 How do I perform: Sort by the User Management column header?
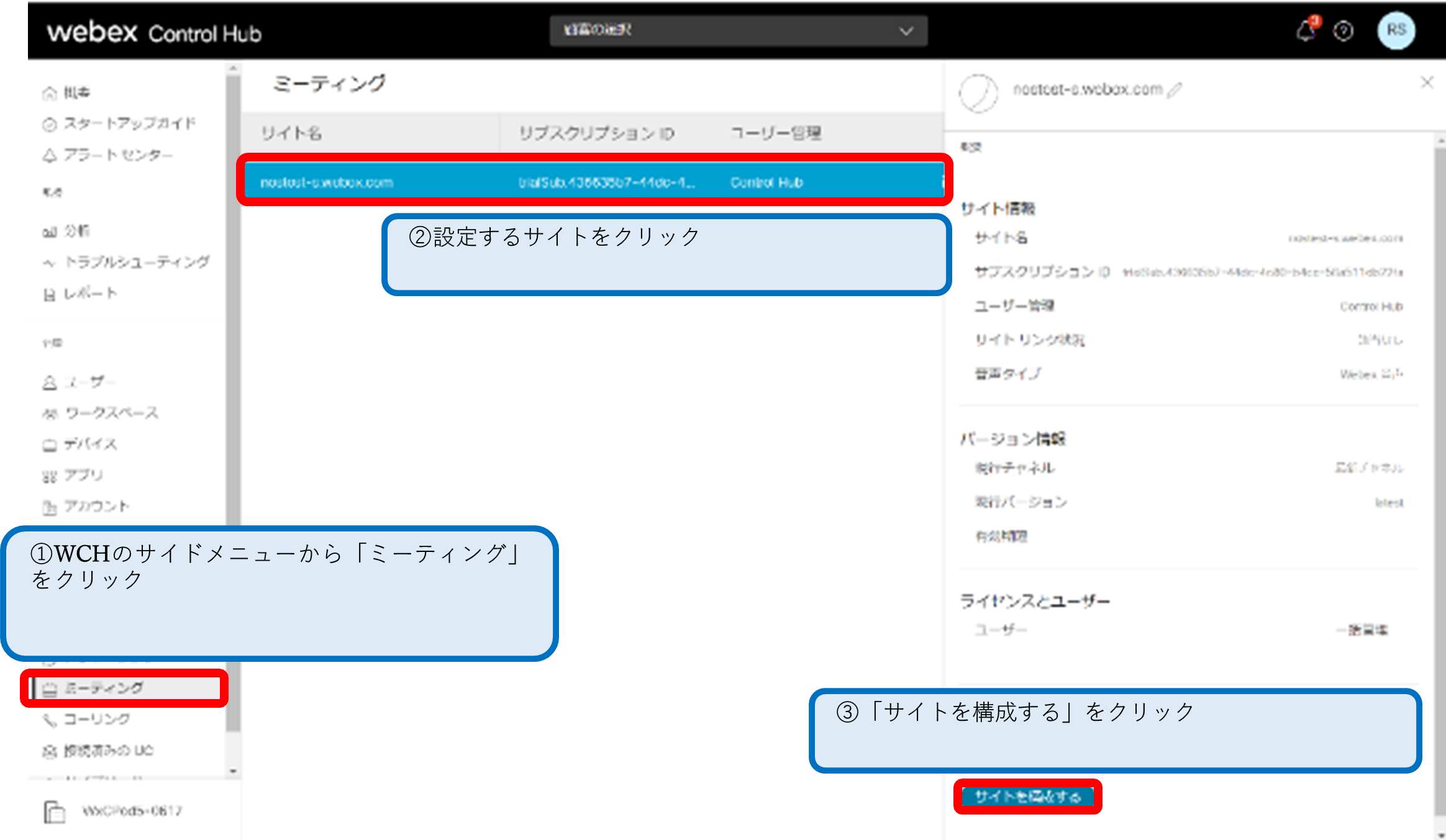pos(776,133)
